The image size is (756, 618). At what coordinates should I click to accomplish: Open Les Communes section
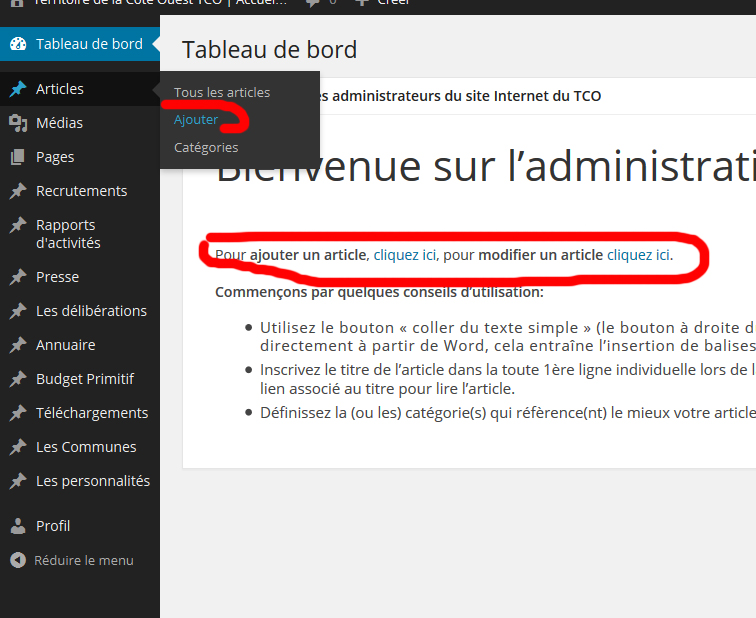pyautogui.click(x=80, y=447)
